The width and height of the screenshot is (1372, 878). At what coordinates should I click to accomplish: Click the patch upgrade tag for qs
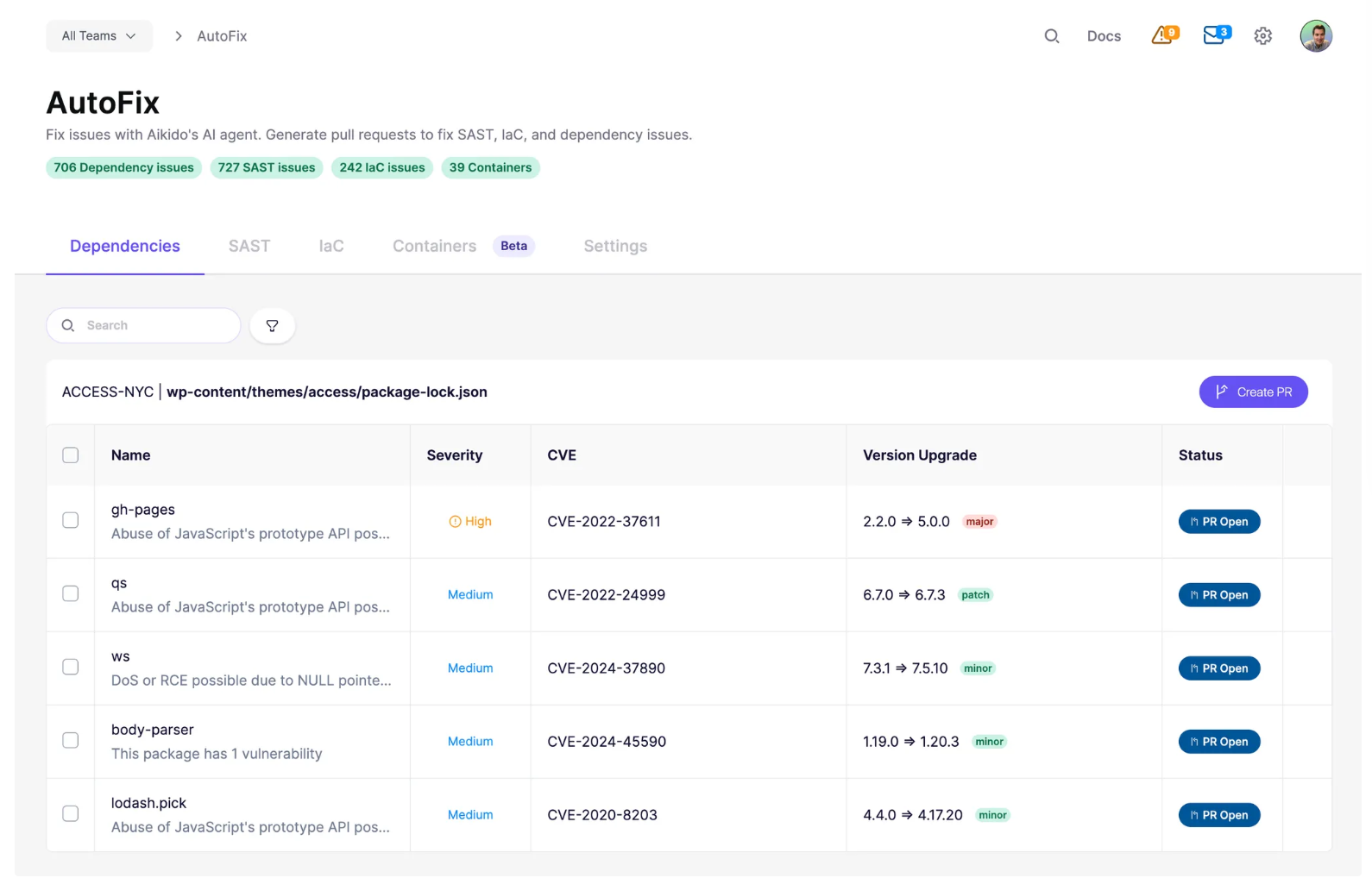(x=975, y=595)
